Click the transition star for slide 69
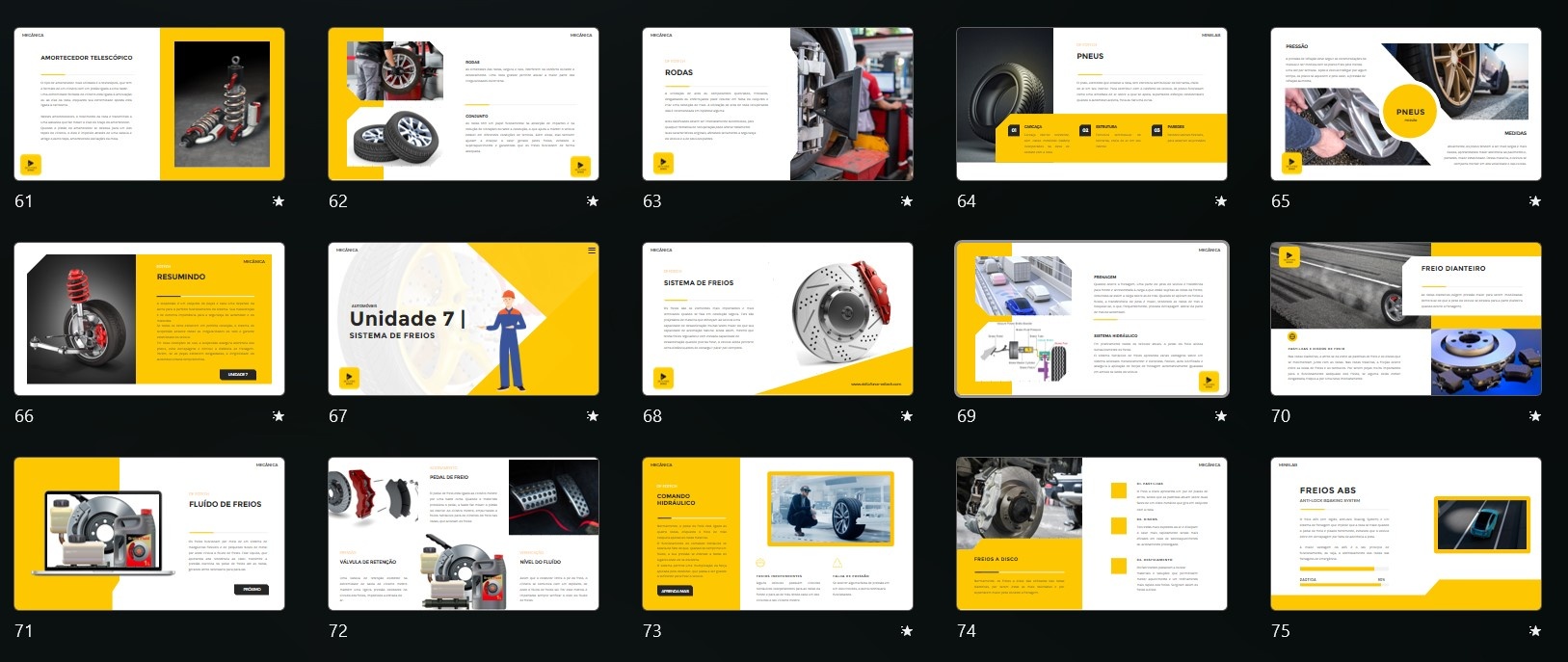This screenshot has height=662, width=1568. coord(1220,416)
